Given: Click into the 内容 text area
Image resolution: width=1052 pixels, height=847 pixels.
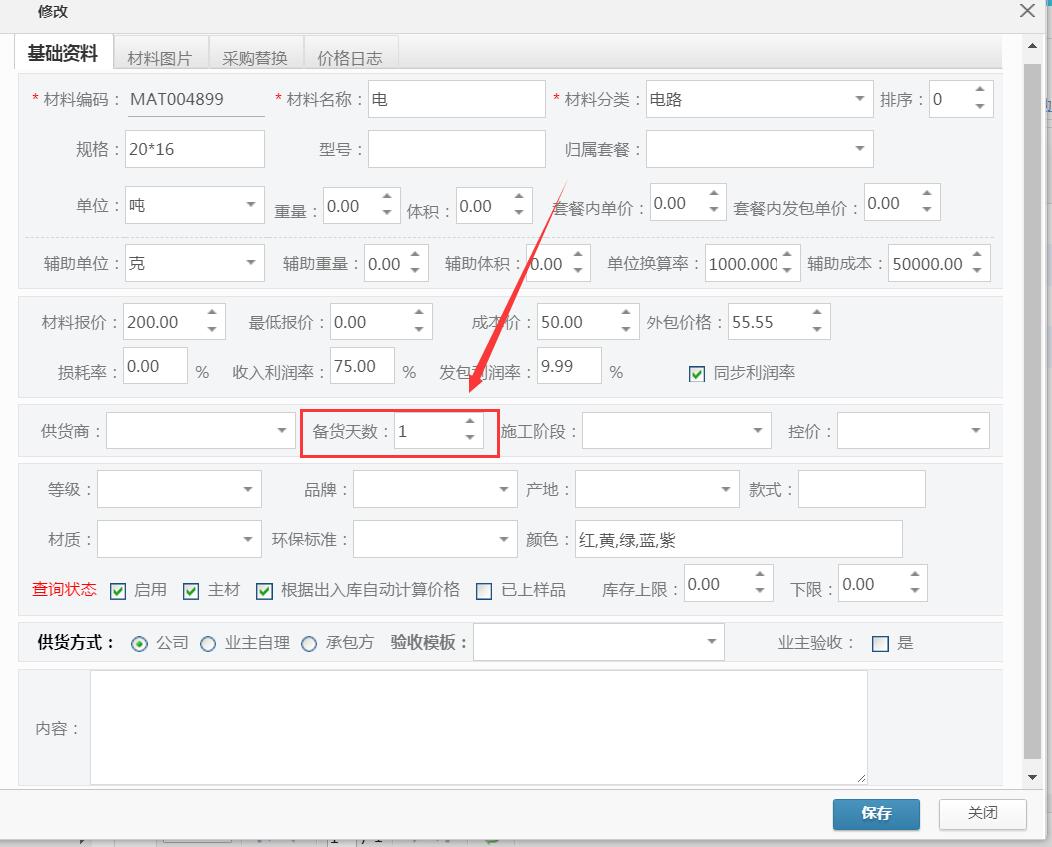Looking at the screenshot, I should tap(478, 727).
